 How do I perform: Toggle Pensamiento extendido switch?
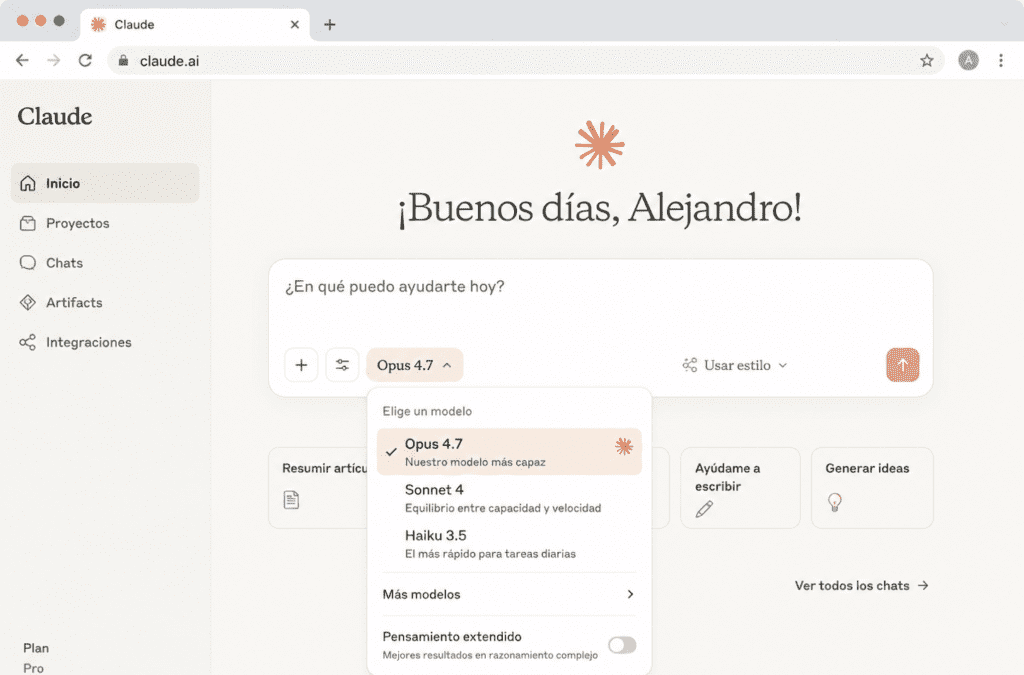point(622,645)
